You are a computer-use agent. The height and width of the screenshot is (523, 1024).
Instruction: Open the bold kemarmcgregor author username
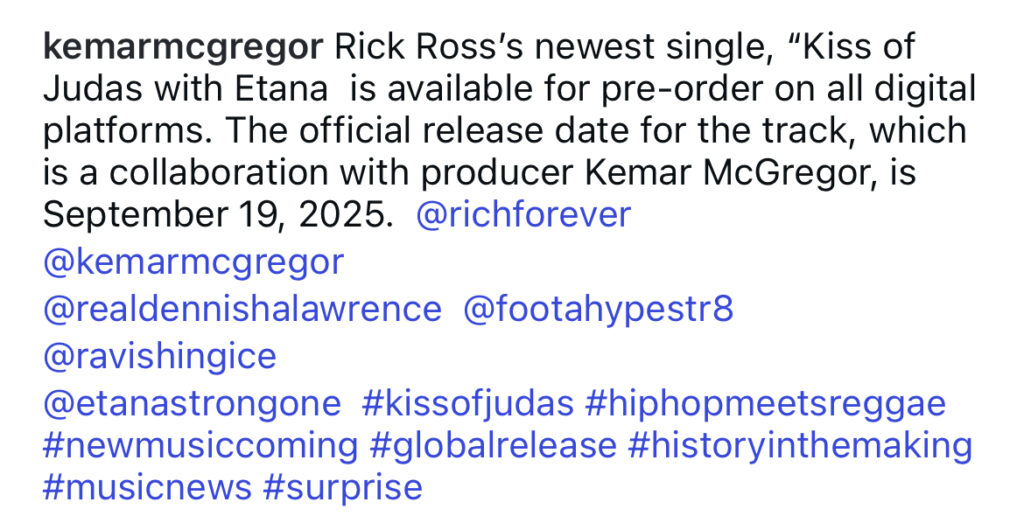point(183,49)
